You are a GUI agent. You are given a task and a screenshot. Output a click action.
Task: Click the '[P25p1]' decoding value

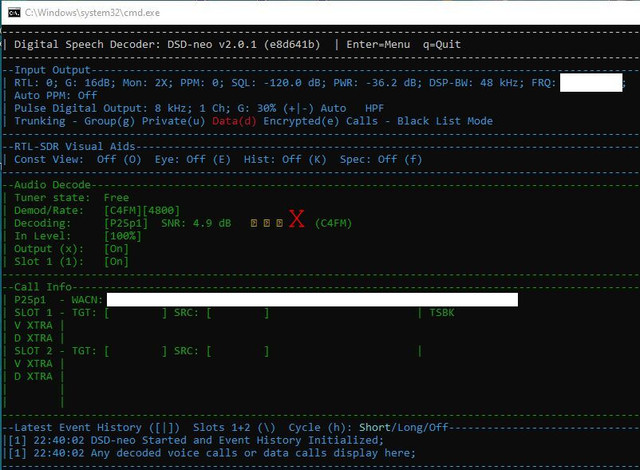pyautogui.click(x=126, y=223)
